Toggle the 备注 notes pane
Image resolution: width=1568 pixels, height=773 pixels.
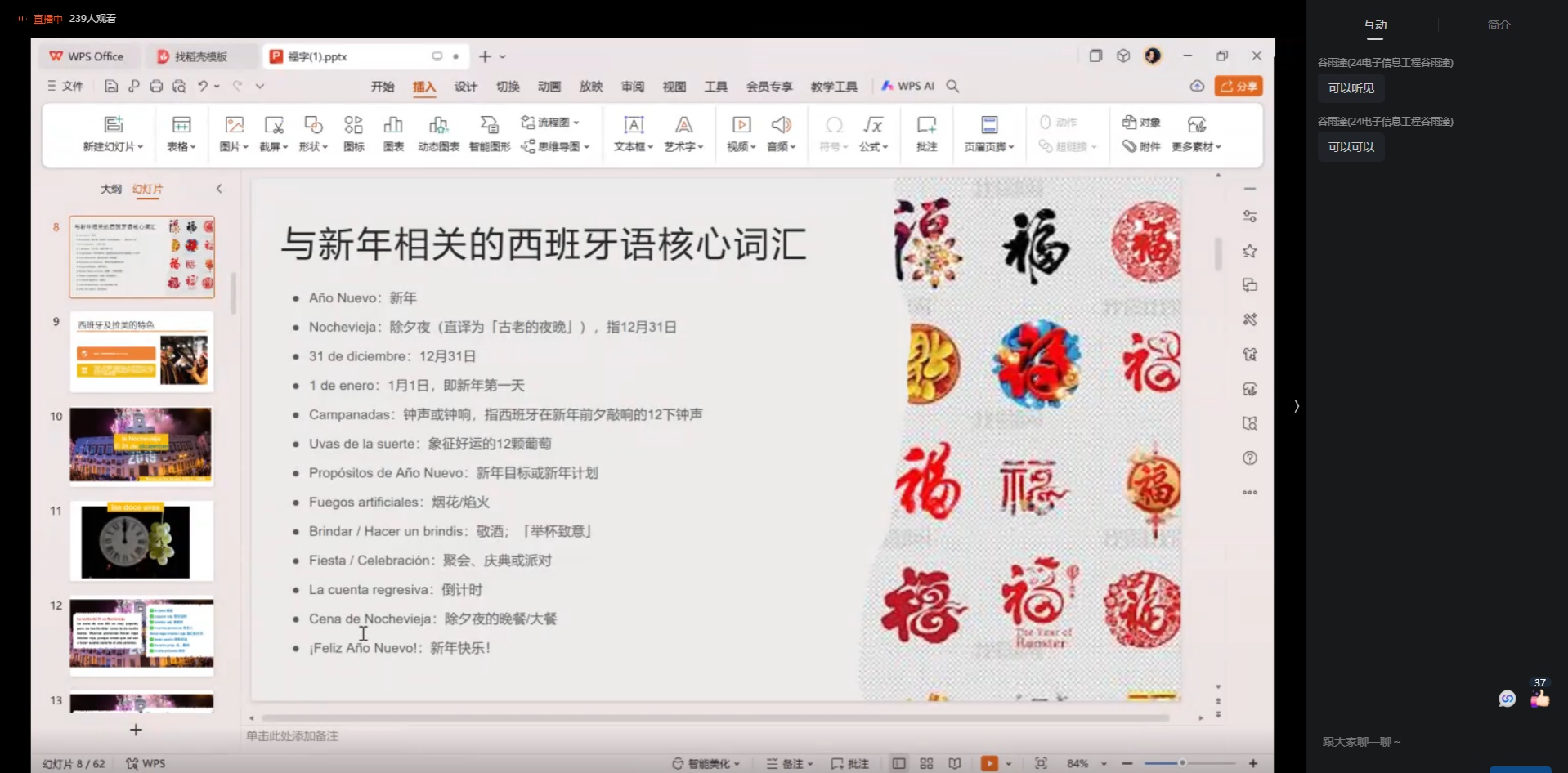(790, 763)
